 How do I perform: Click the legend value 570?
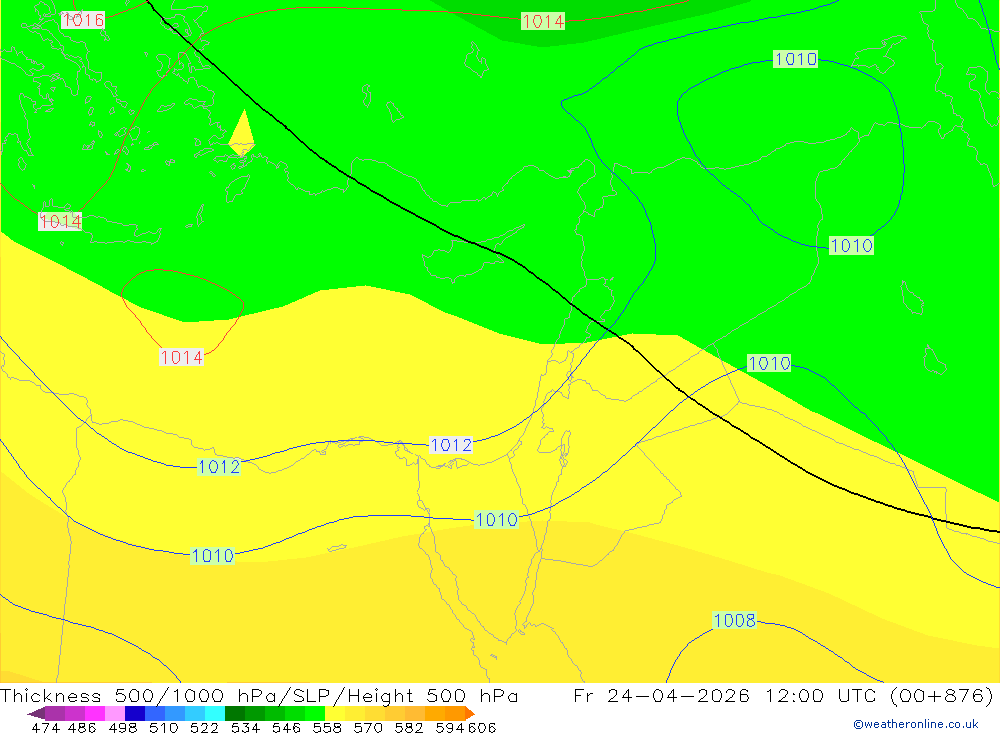(x=368, y=727)
